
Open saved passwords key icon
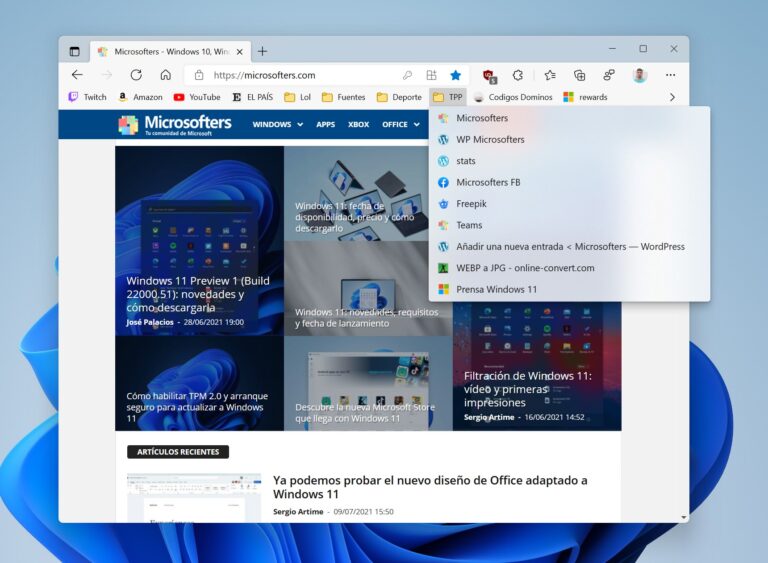pyautogui.click(x=408, y=75)
